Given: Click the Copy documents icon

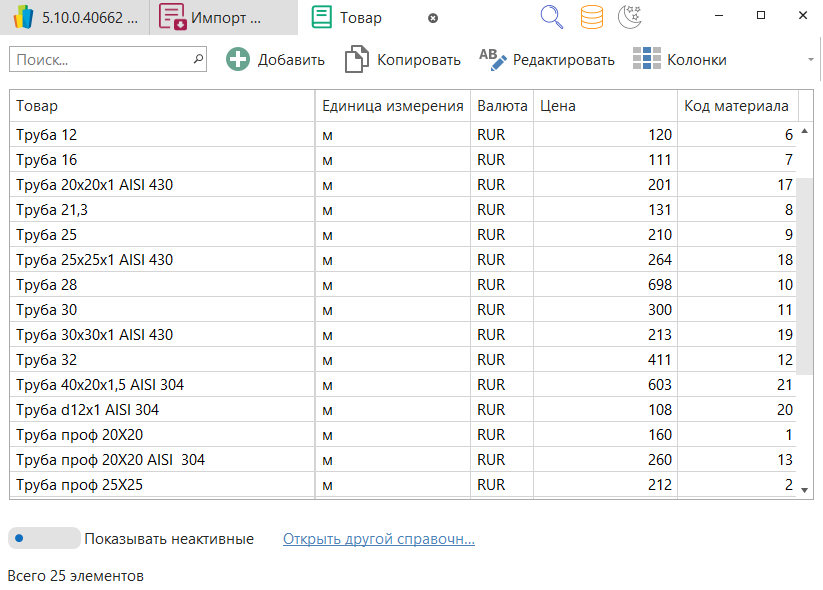Looking at the screenshot, I should (x=356, y=60).
